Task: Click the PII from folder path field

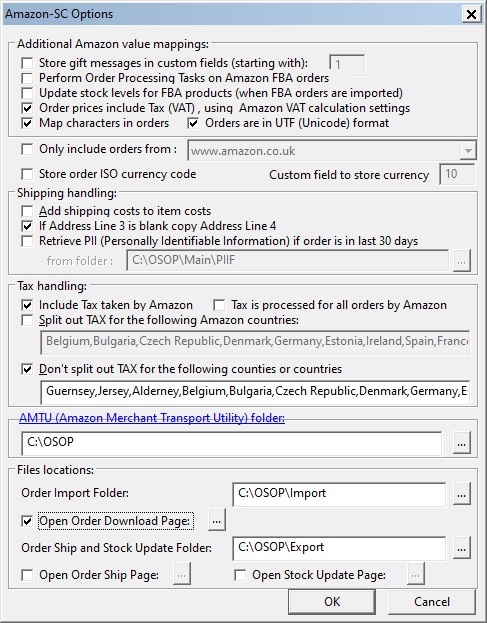Action: (288, 260)
